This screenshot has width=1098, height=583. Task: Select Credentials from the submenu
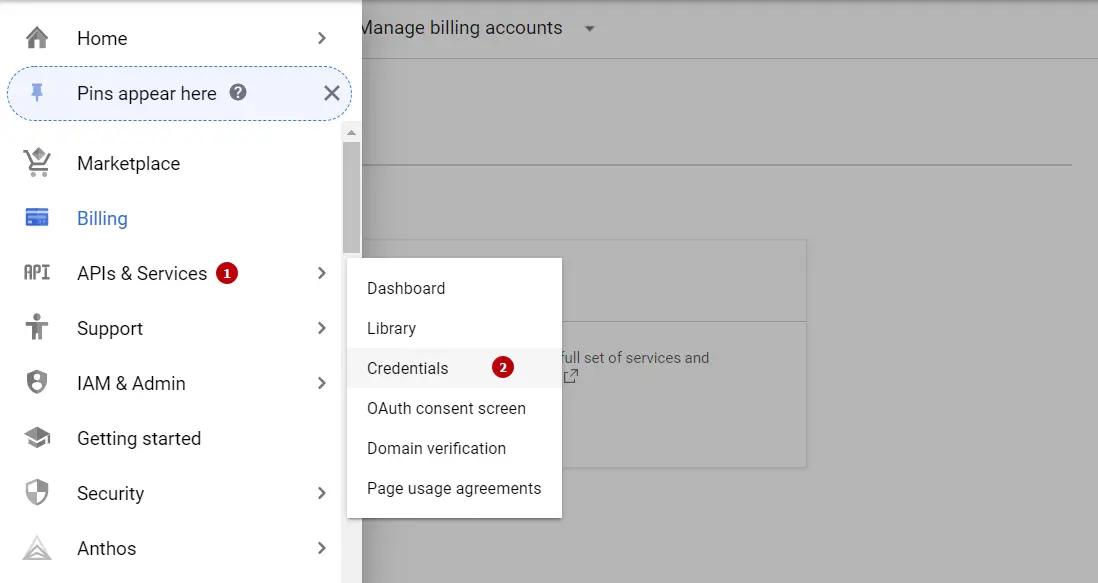tap(408, 368)
